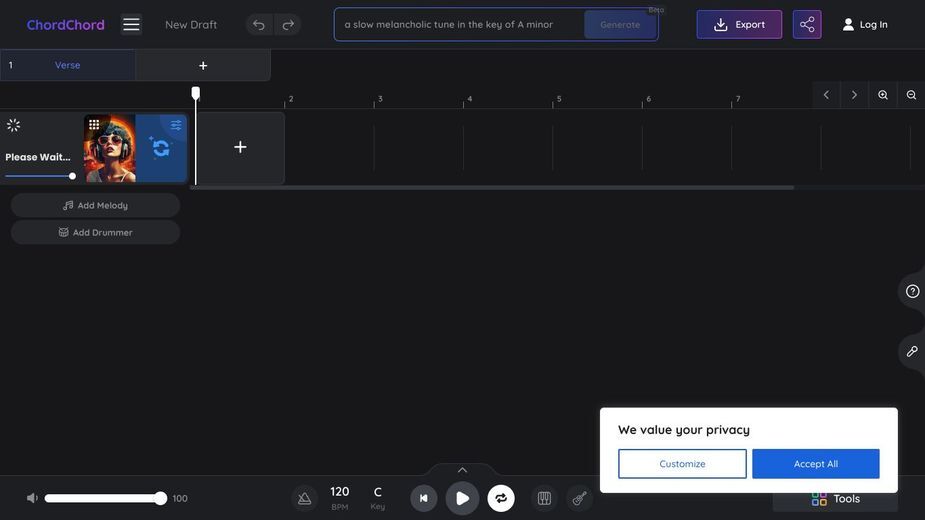Open the pen tool side icon
925x520 pixels.
coord(912,352)
